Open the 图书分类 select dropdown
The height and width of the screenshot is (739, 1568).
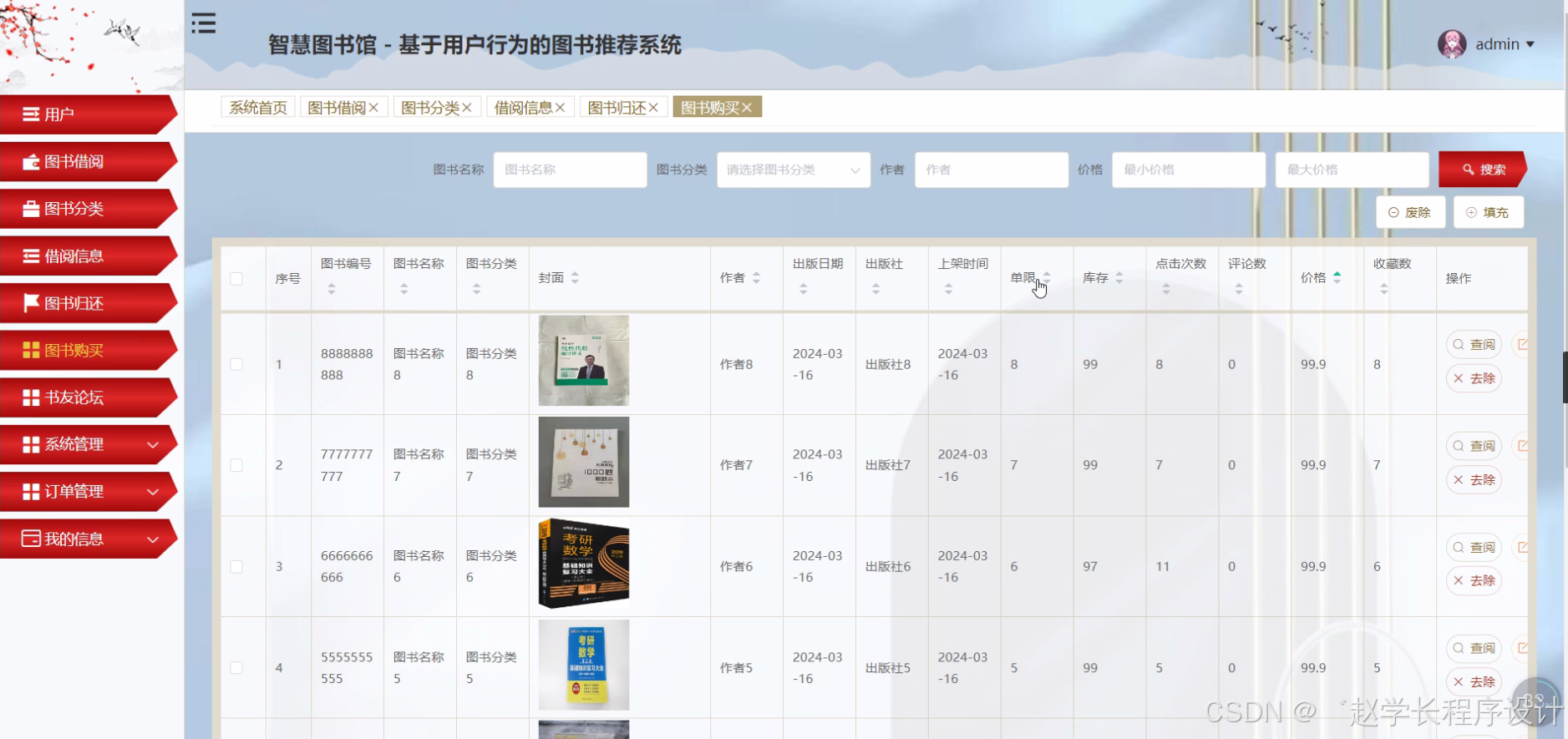point(794,170)
